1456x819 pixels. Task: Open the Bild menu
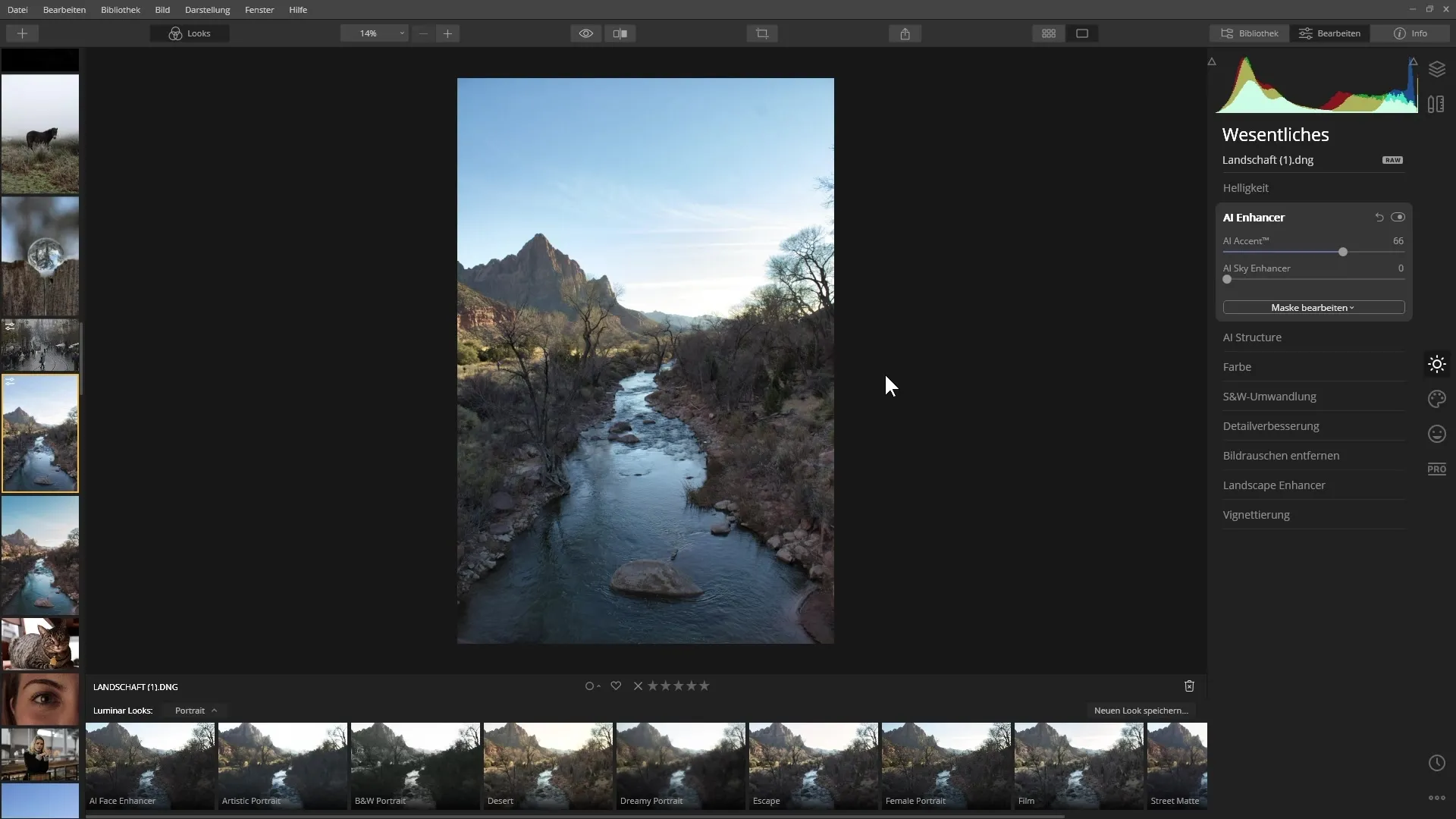coord(162,10)
